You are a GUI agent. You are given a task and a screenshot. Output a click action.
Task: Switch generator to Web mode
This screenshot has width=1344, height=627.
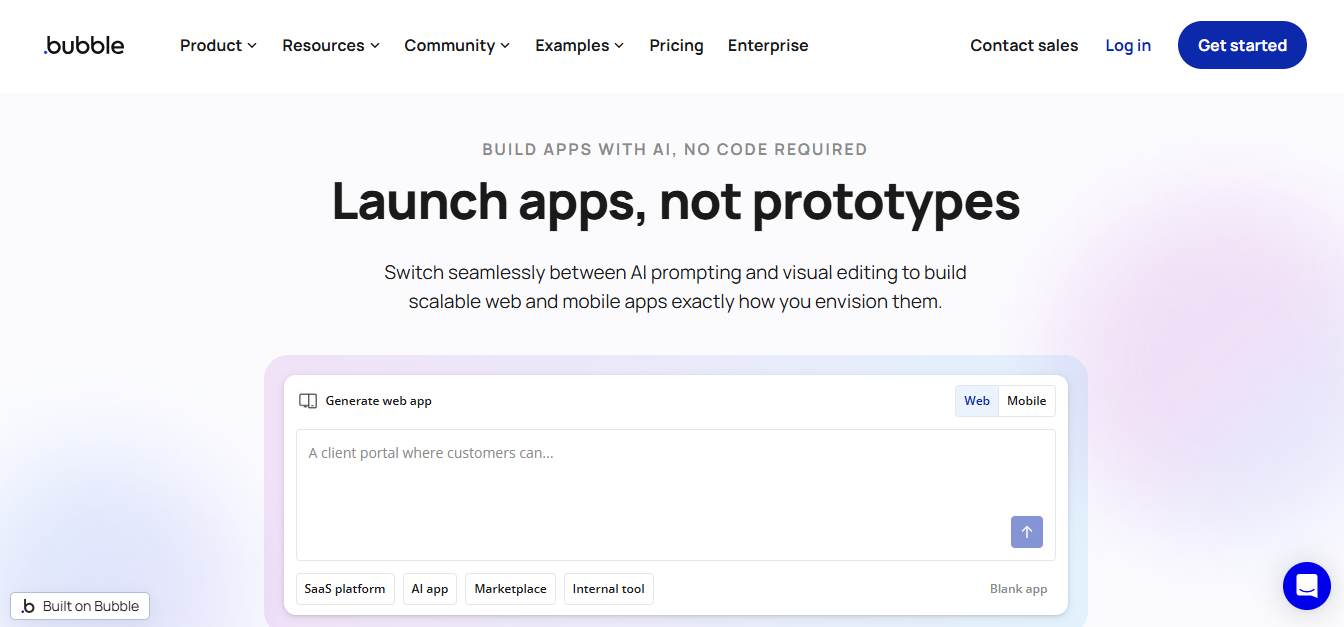tap(976, 400)
